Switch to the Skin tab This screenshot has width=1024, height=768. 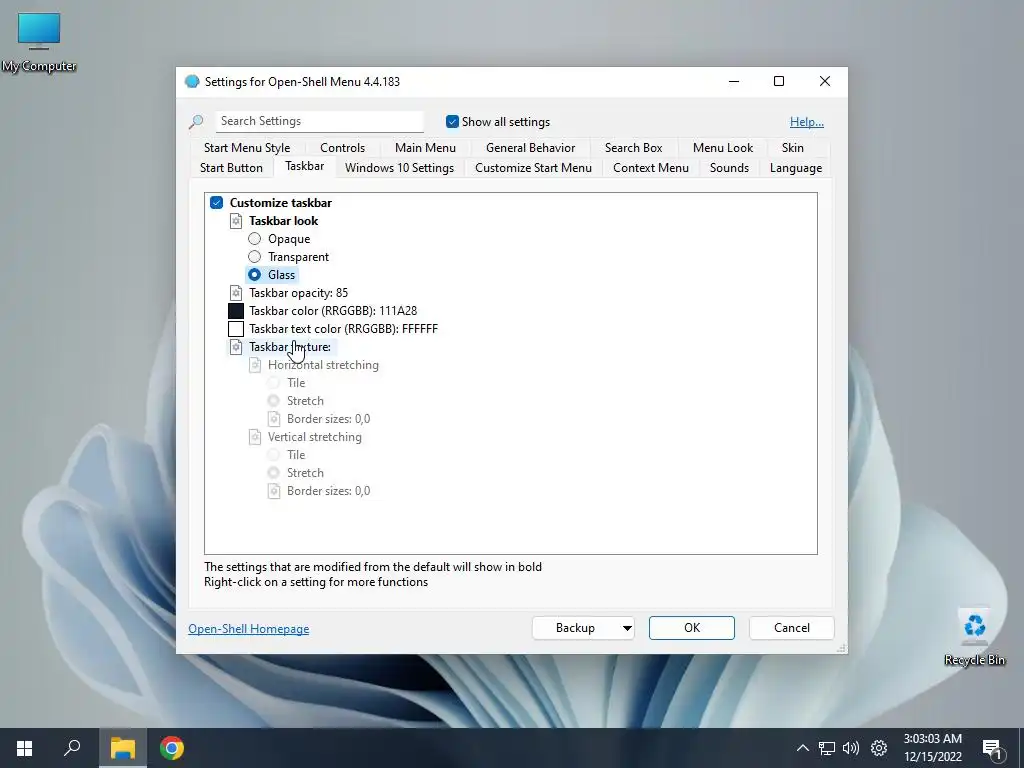(793, 148)
